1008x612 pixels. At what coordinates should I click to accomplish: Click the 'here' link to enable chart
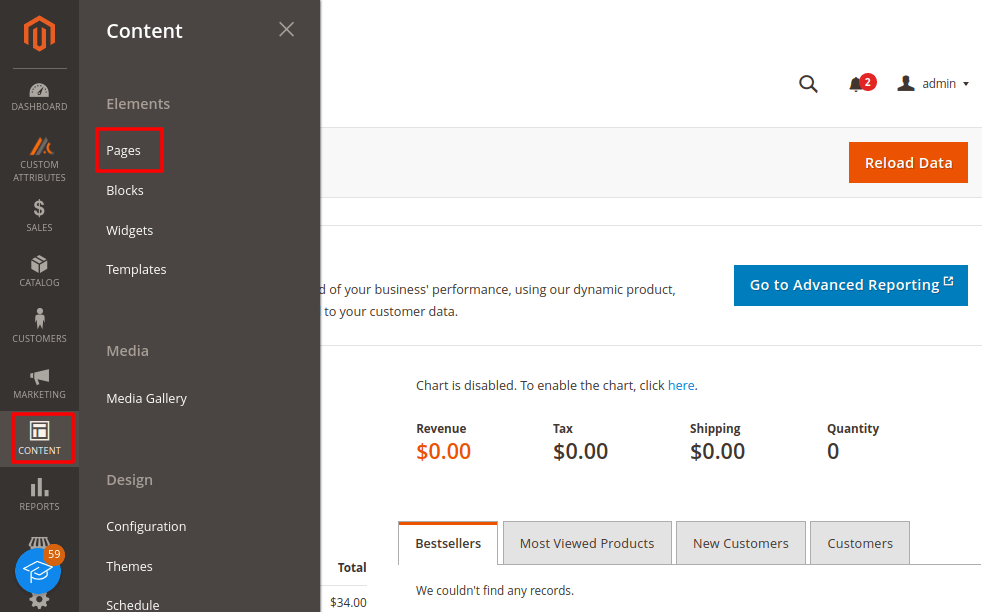tap(681, 385)
